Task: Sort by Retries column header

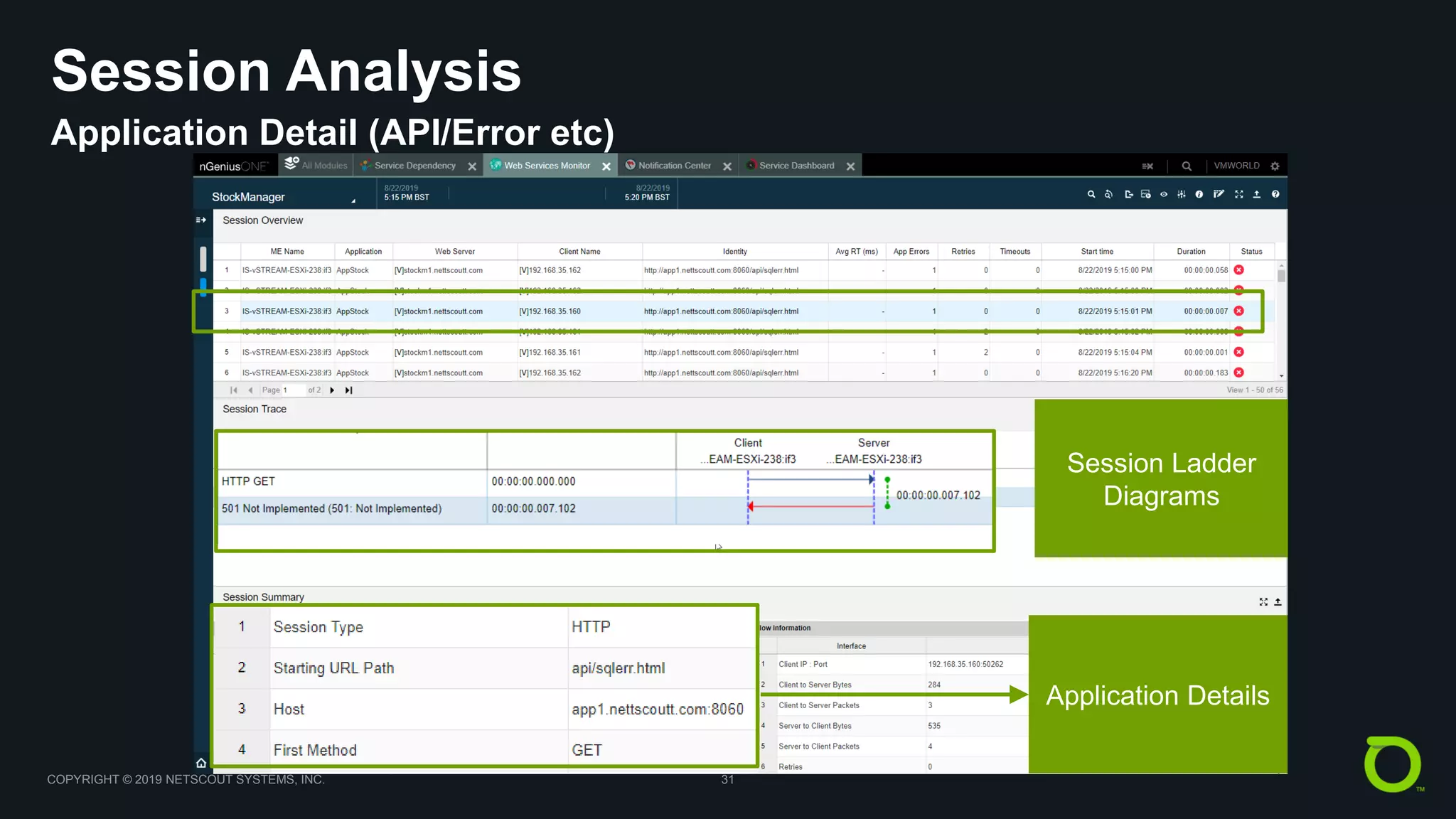Action: click(963, 252)
